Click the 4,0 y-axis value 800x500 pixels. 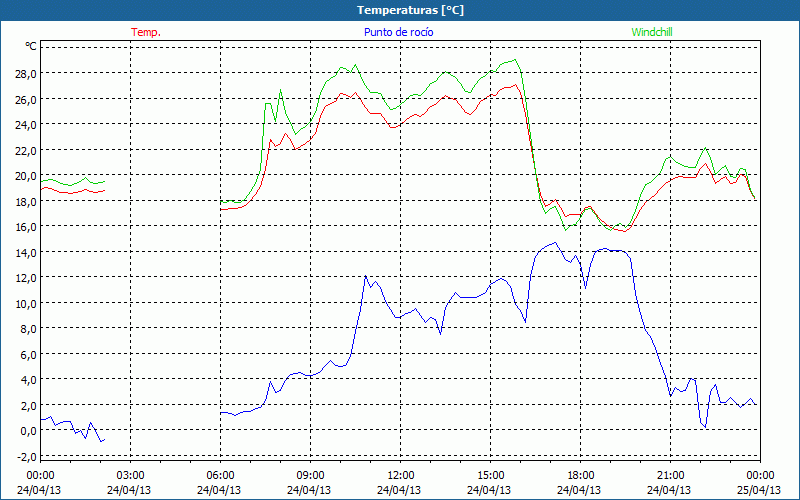(x=29, y=380)
